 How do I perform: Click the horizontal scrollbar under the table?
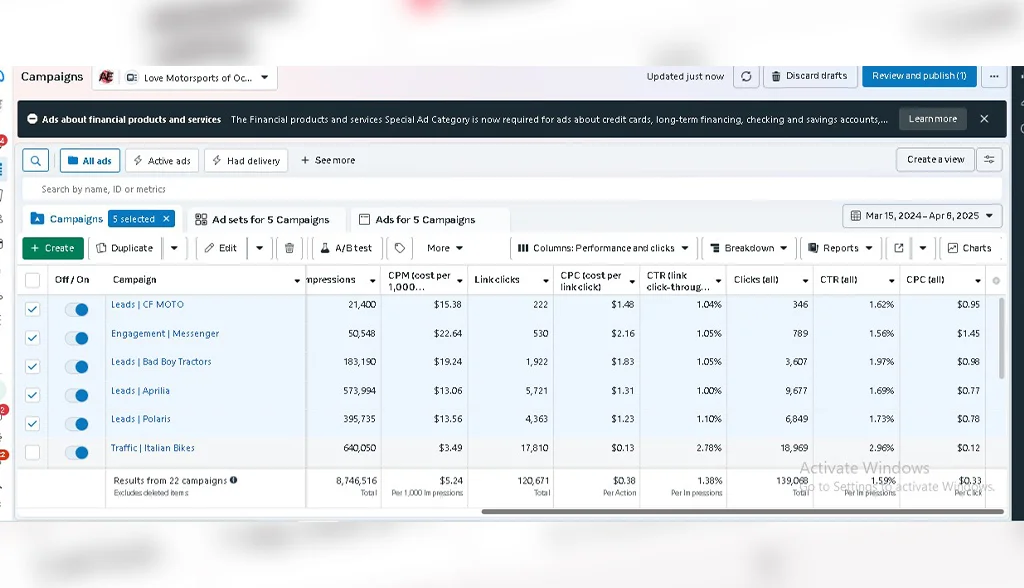pyautogui.click(x=740, y=512)
